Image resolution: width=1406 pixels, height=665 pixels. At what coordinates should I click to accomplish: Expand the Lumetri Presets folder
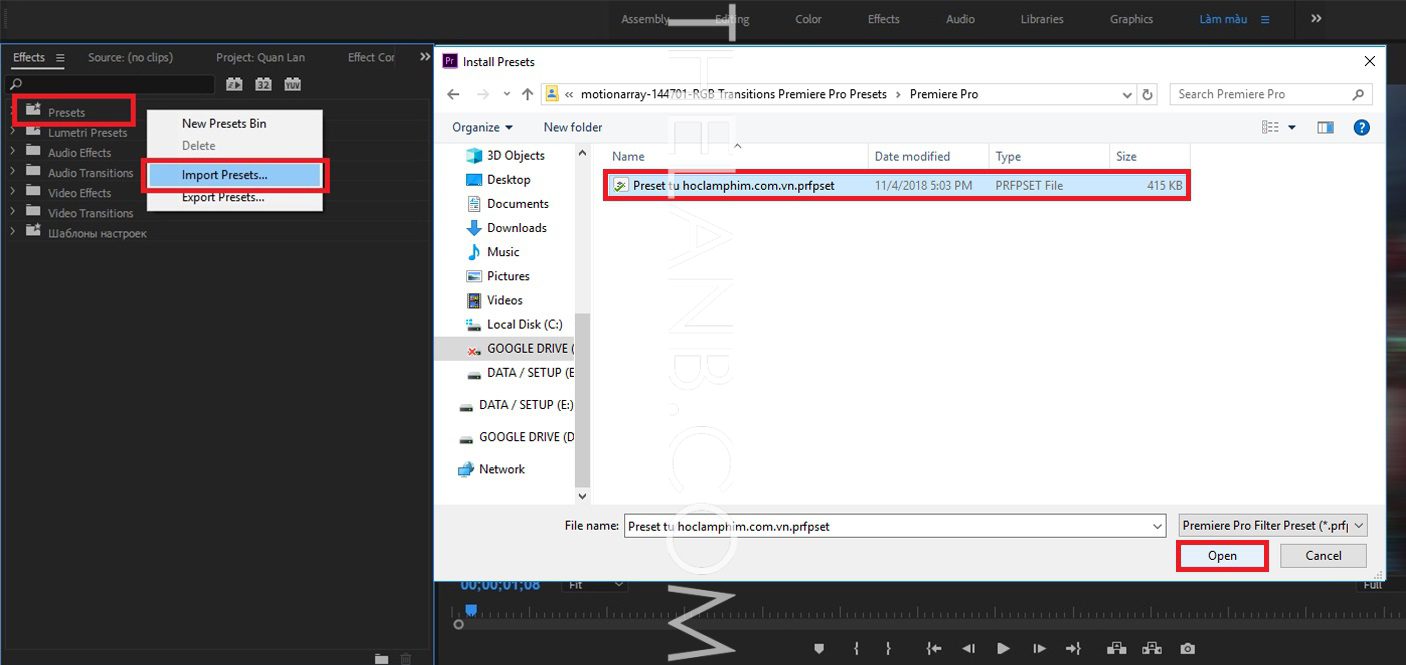13,132
